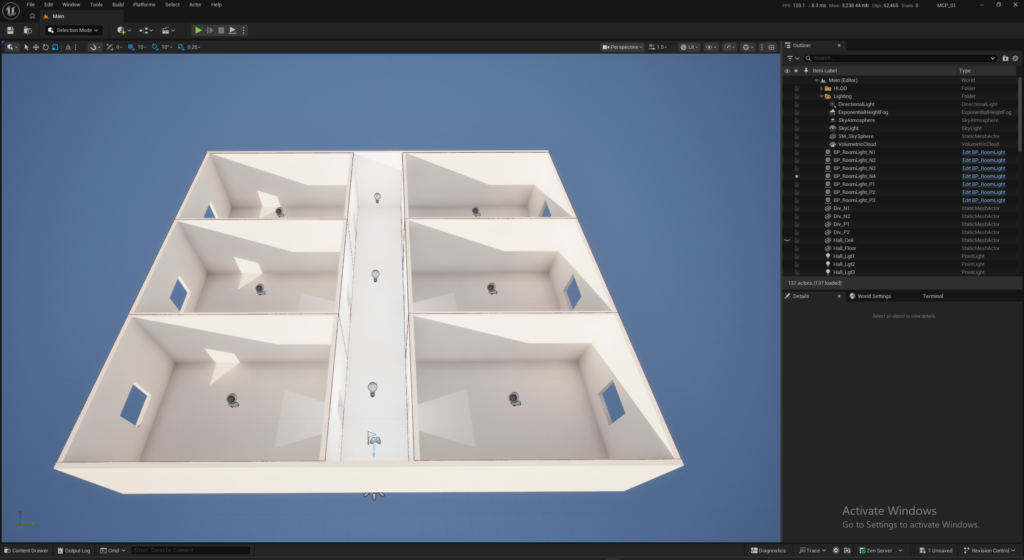Collapse the Lighting folder in Outliner
The image size is (1024, 560).
coord(822,96)
